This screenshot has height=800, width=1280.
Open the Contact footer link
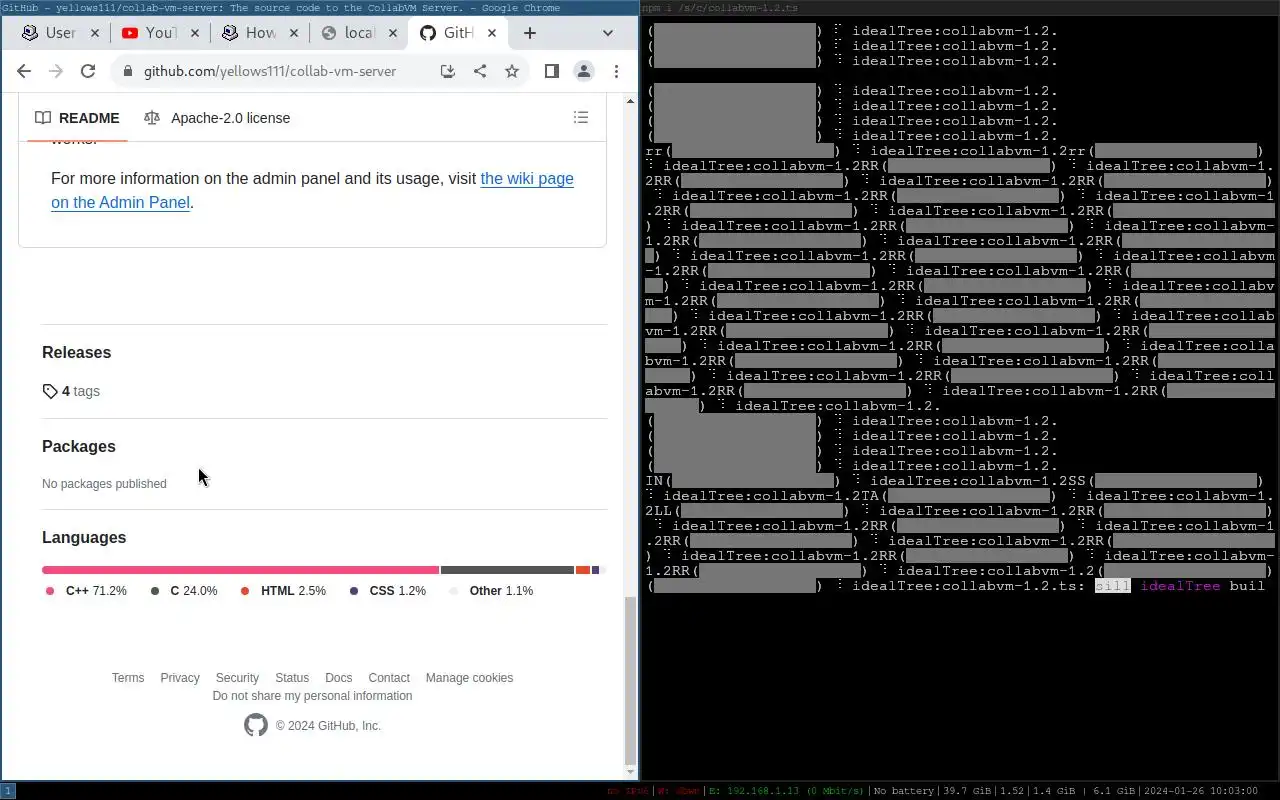pos(389,677)
